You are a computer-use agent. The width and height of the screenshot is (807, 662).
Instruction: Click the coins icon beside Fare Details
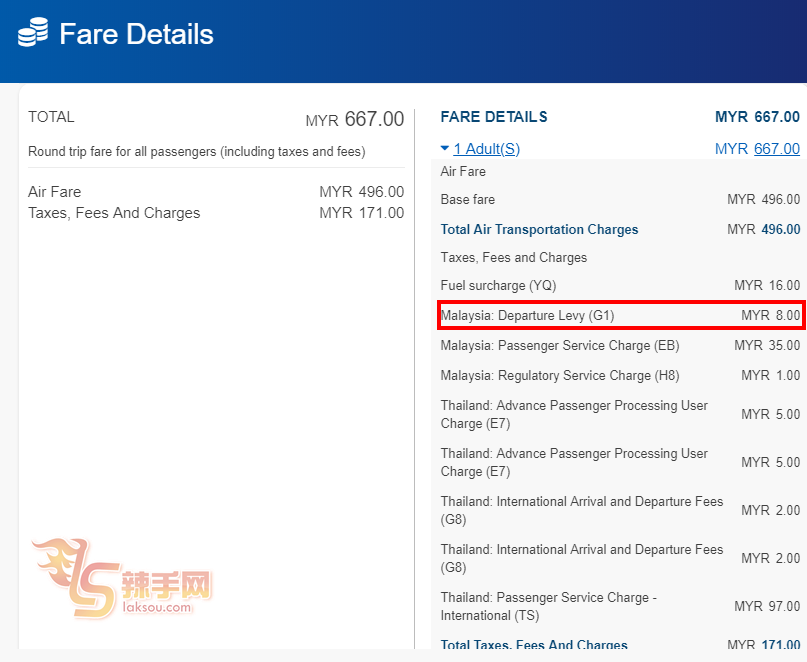click(33, 33)
